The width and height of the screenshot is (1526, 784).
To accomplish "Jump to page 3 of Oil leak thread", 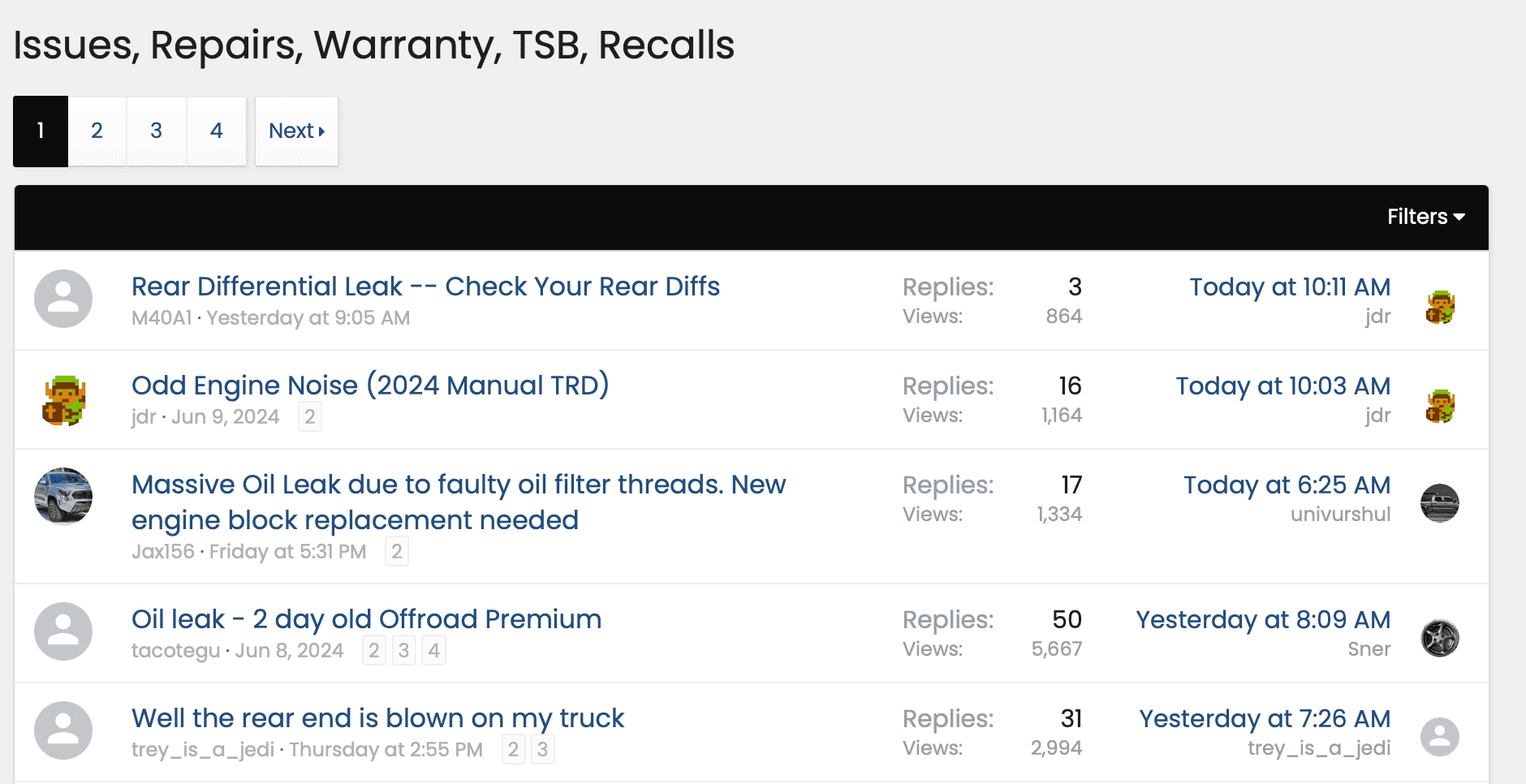I will coord(403,650).
